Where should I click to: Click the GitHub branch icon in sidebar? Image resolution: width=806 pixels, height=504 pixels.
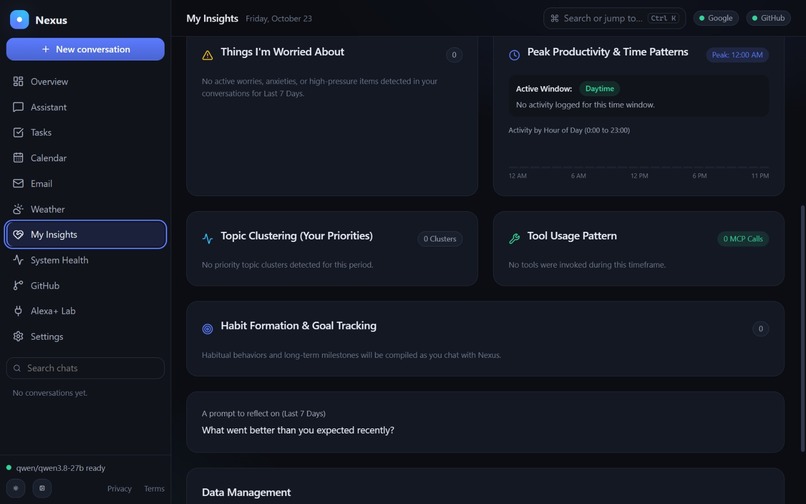[x=18, y=285]
